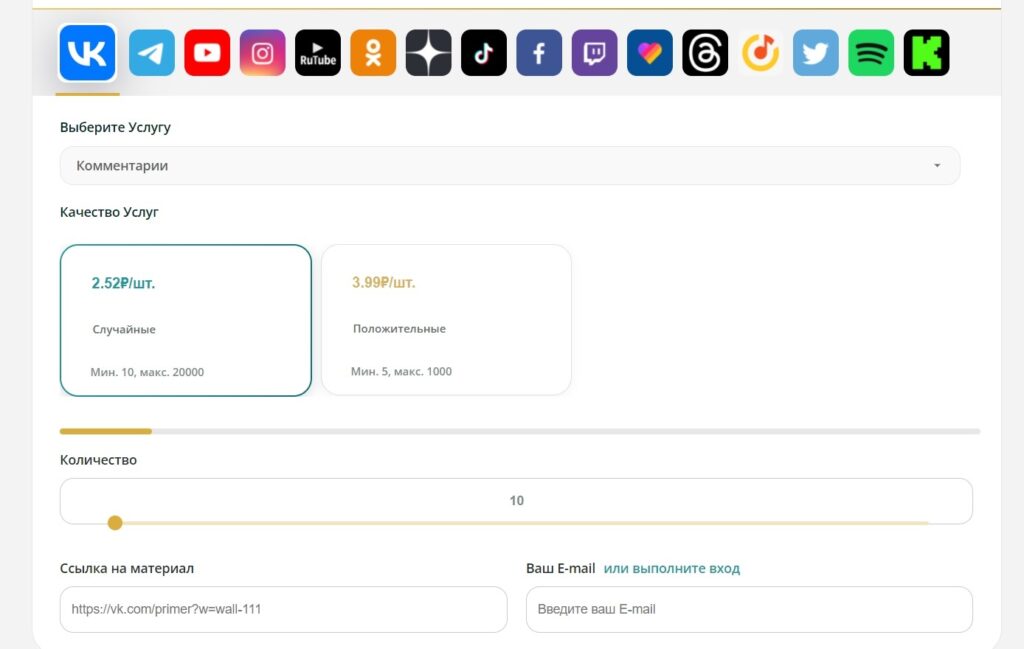Focus the Ссылка на материал URL field
The height and width of the screenshot is (649, 1024).
tap(283, 609)
